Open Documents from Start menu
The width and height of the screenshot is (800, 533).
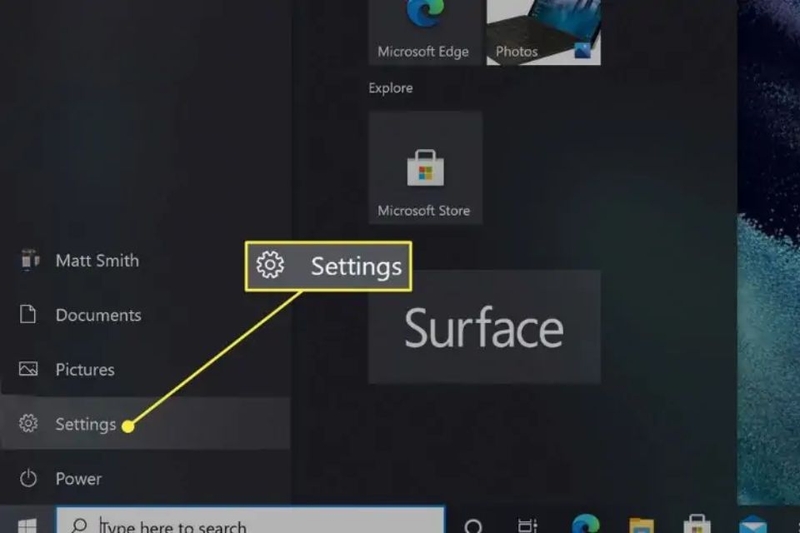pyautogui.click(x=145, y=315)
